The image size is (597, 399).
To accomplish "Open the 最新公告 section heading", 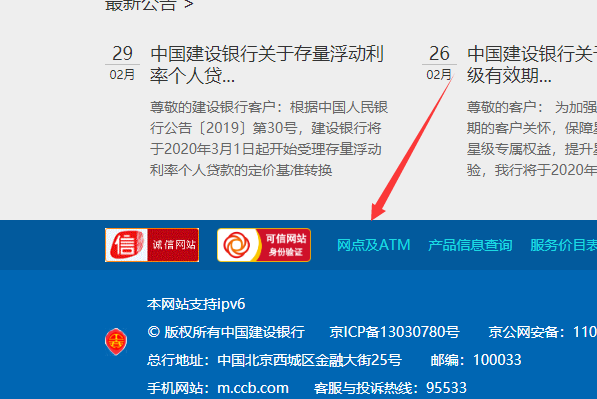I will pos(149,5).
